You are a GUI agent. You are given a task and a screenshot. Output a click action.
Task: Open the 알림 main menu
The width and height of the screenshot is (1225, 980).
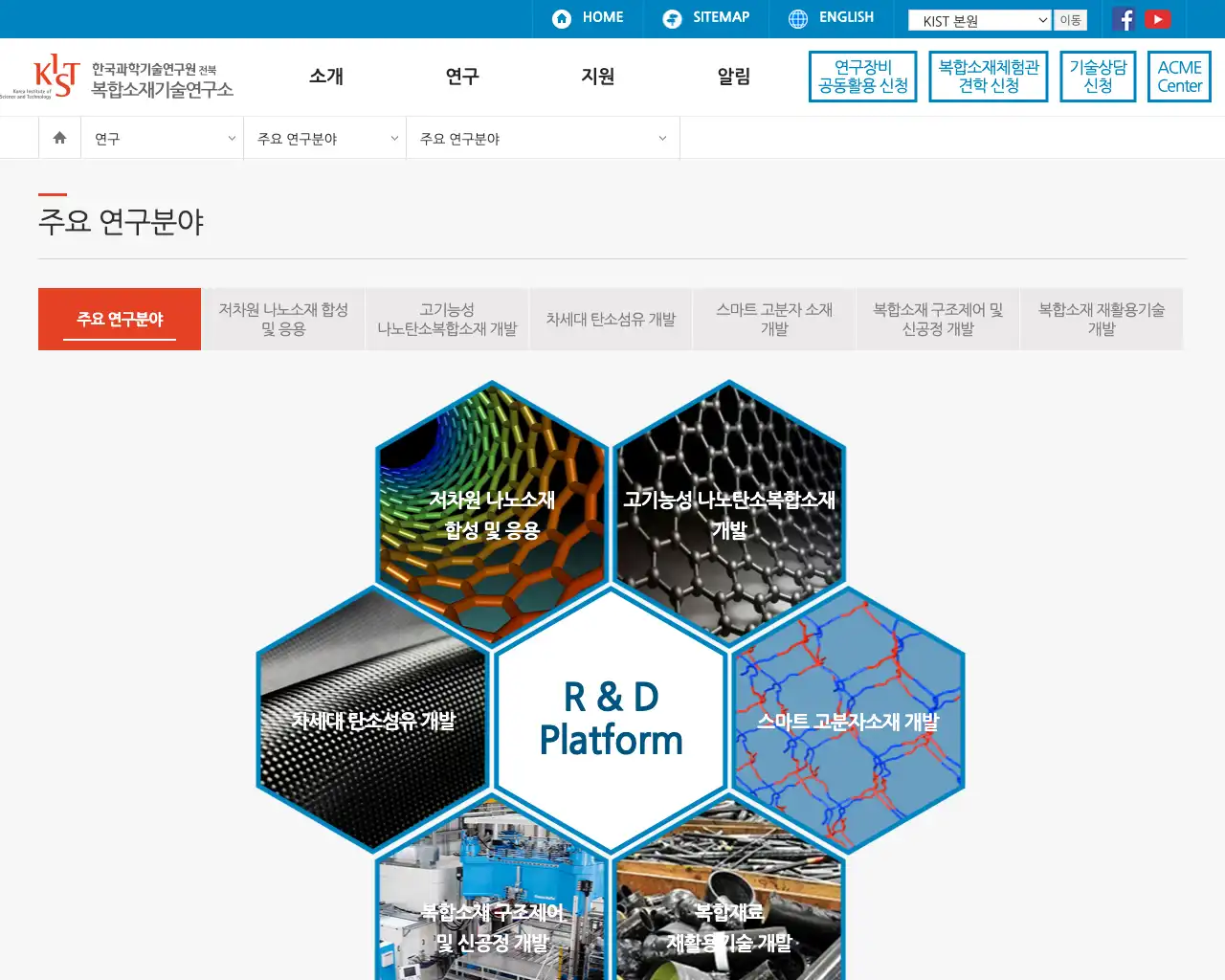(734, 77)
